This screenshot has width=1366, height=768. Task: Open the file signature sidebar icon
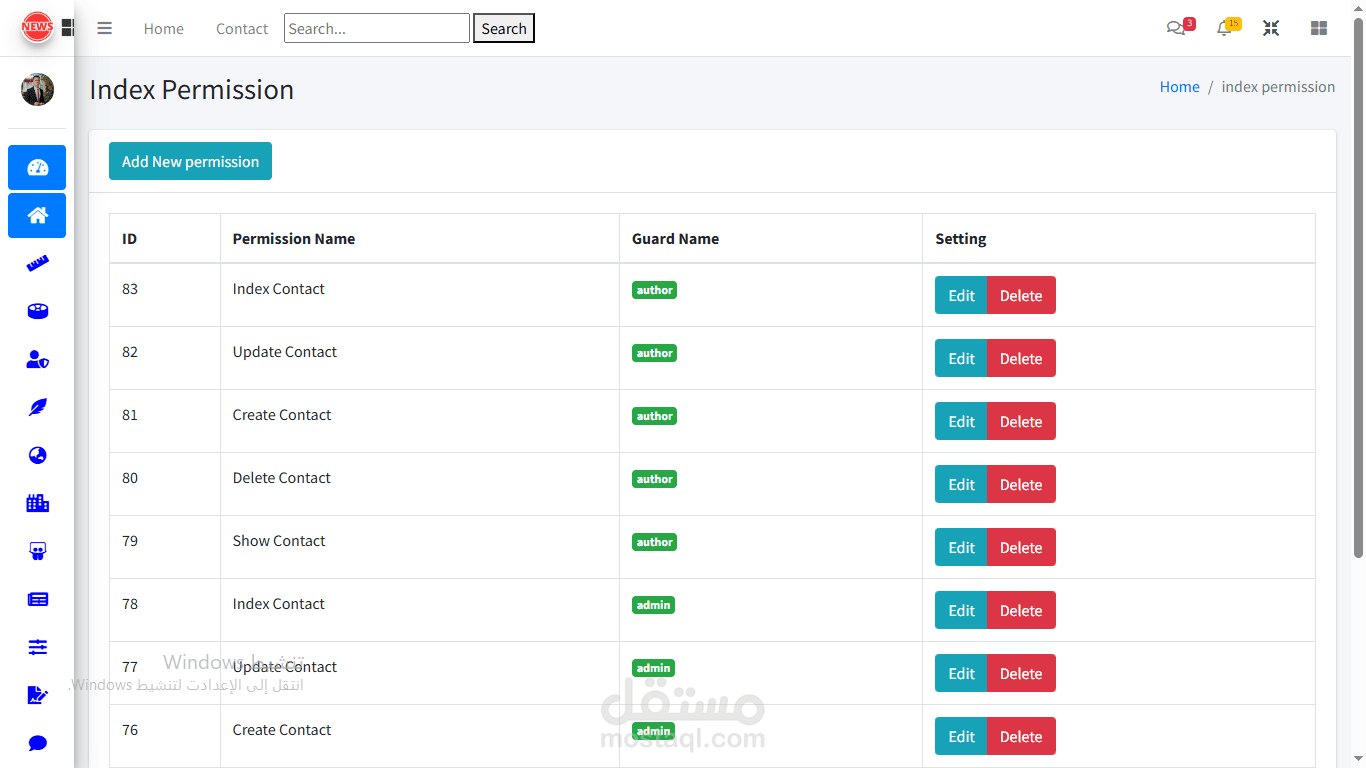click(37, 695)
